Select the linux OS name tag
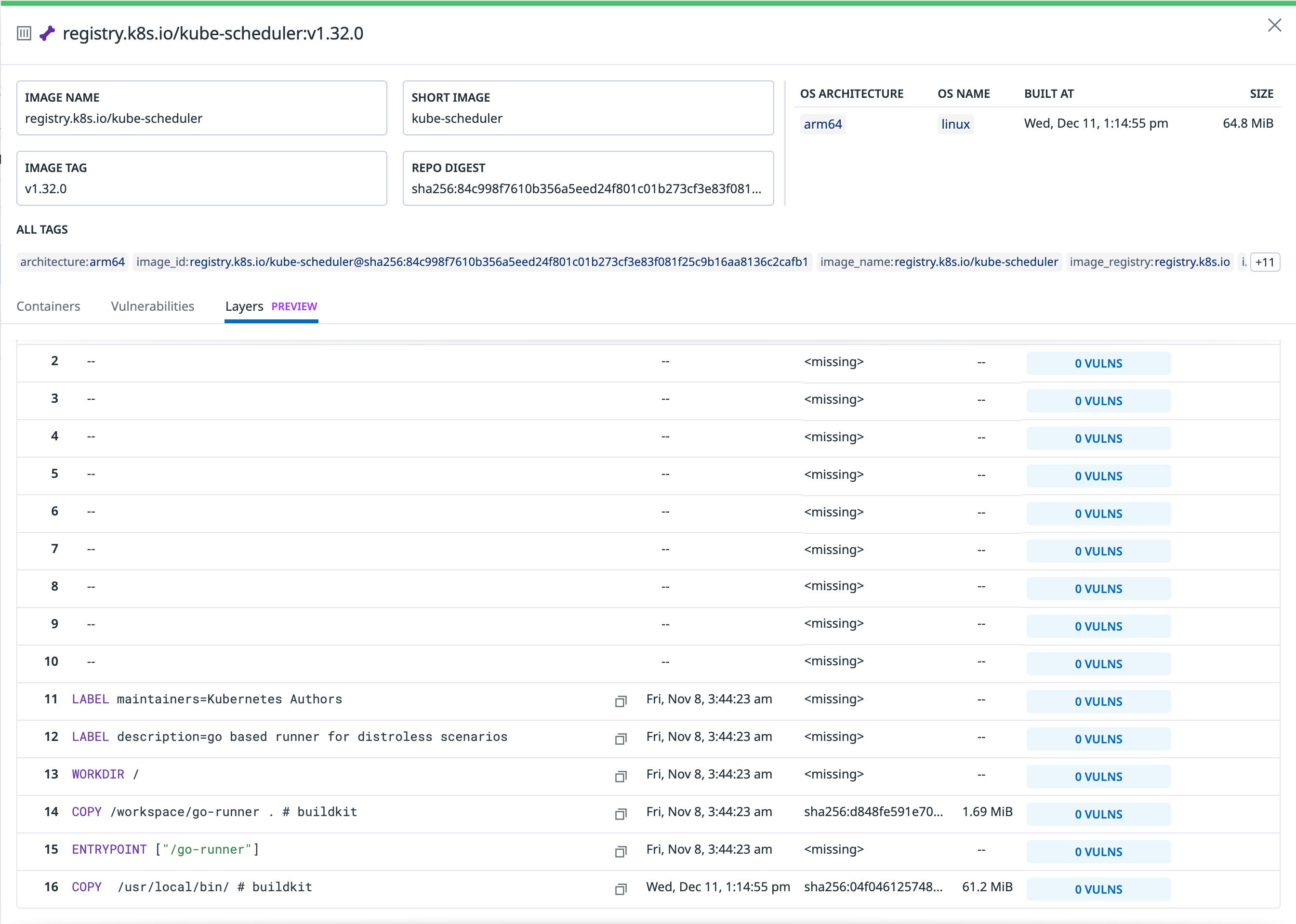The width and height of the screenshot is (1296, 924). pos(955,124)
